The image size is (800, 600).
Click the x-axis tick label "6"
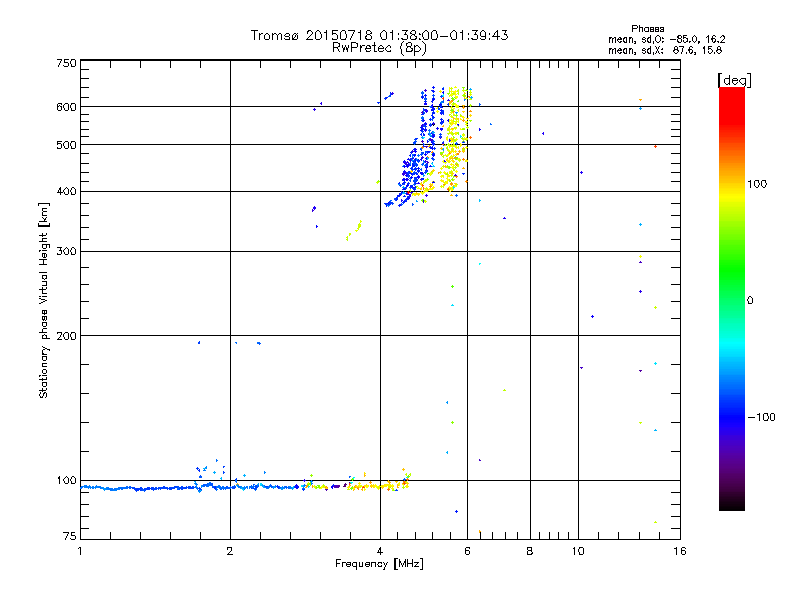coord(467,551)
